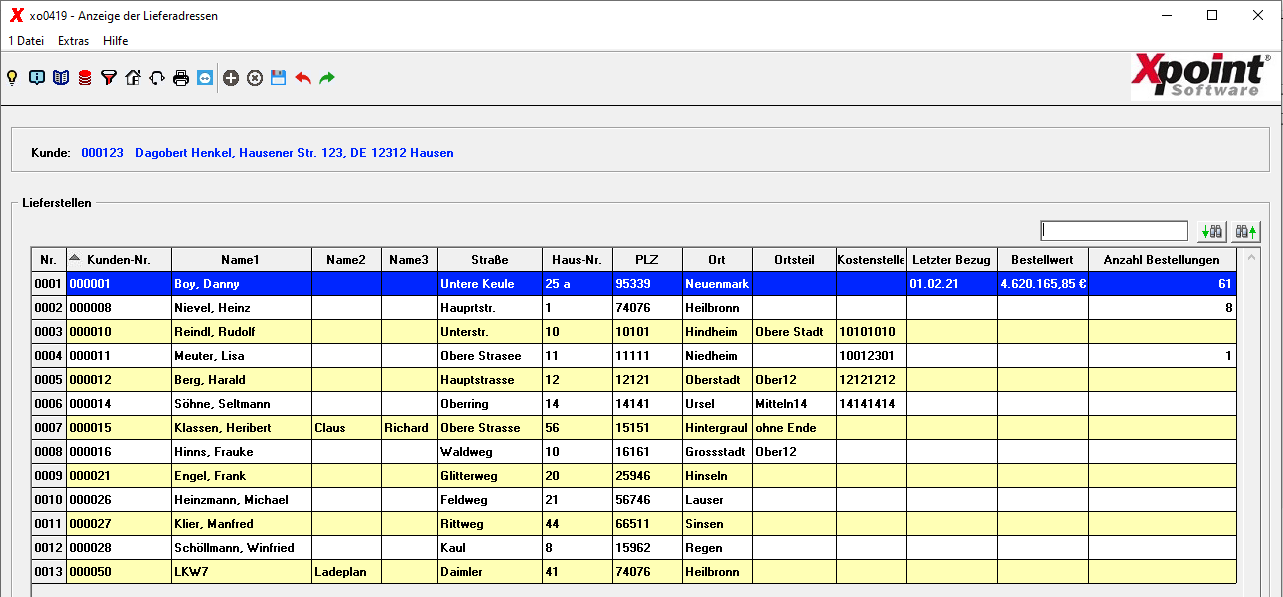Click the Ladeplan cell

coord(346,572)
